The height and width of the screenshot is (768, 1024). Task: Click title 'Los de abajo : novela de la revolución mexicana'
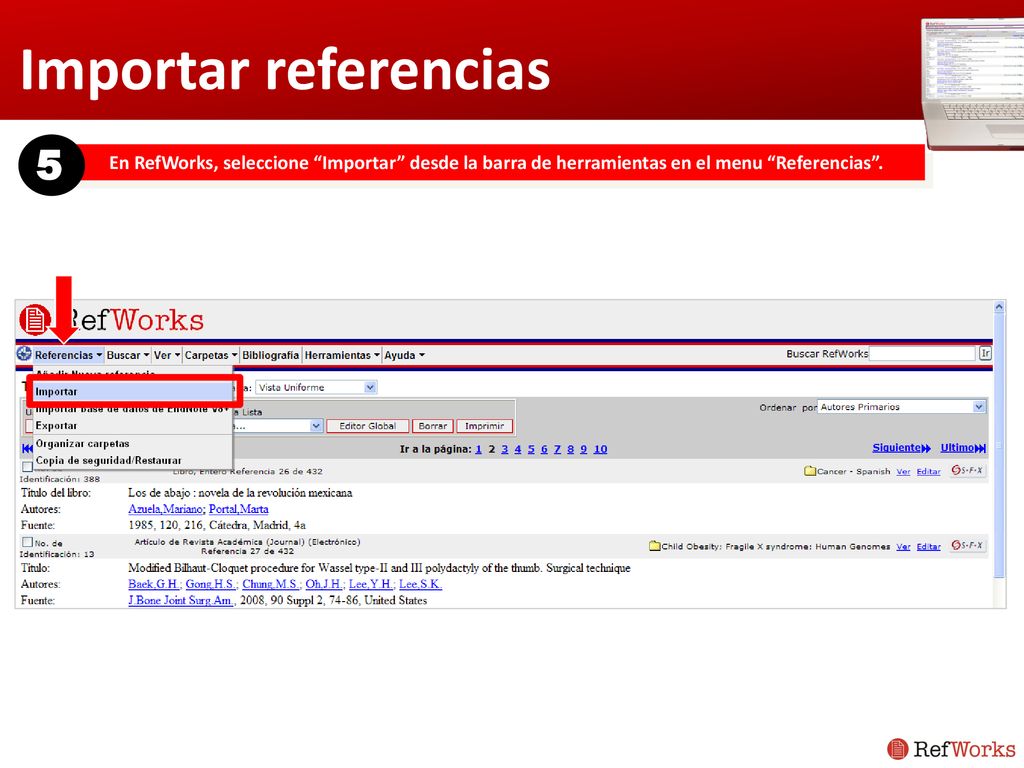click(x=240, y=492)
